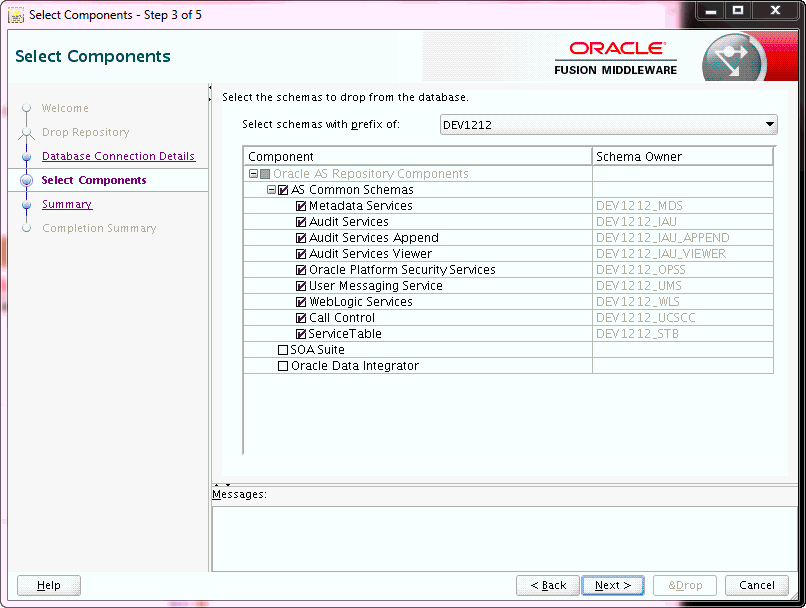Uncheck the Call Control checkbox
The width and height of the screenshot is (806, 608).
coord(301,318)
